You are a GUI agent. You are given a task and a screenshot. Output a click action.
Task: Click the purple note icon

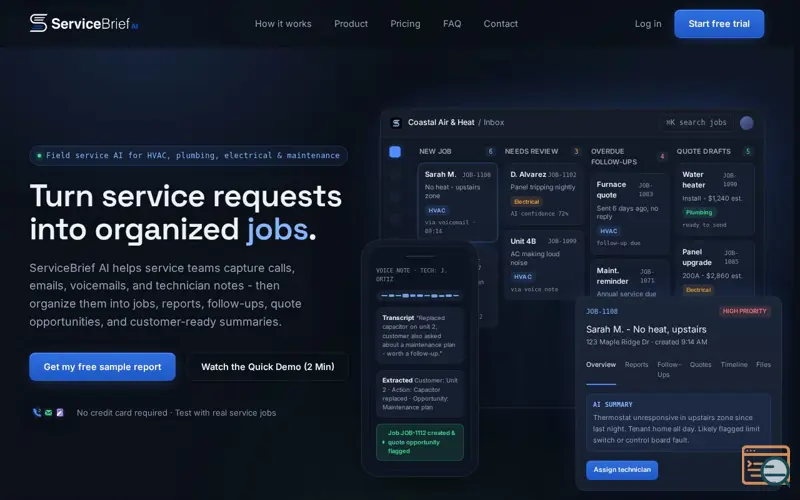coord(60,413)
